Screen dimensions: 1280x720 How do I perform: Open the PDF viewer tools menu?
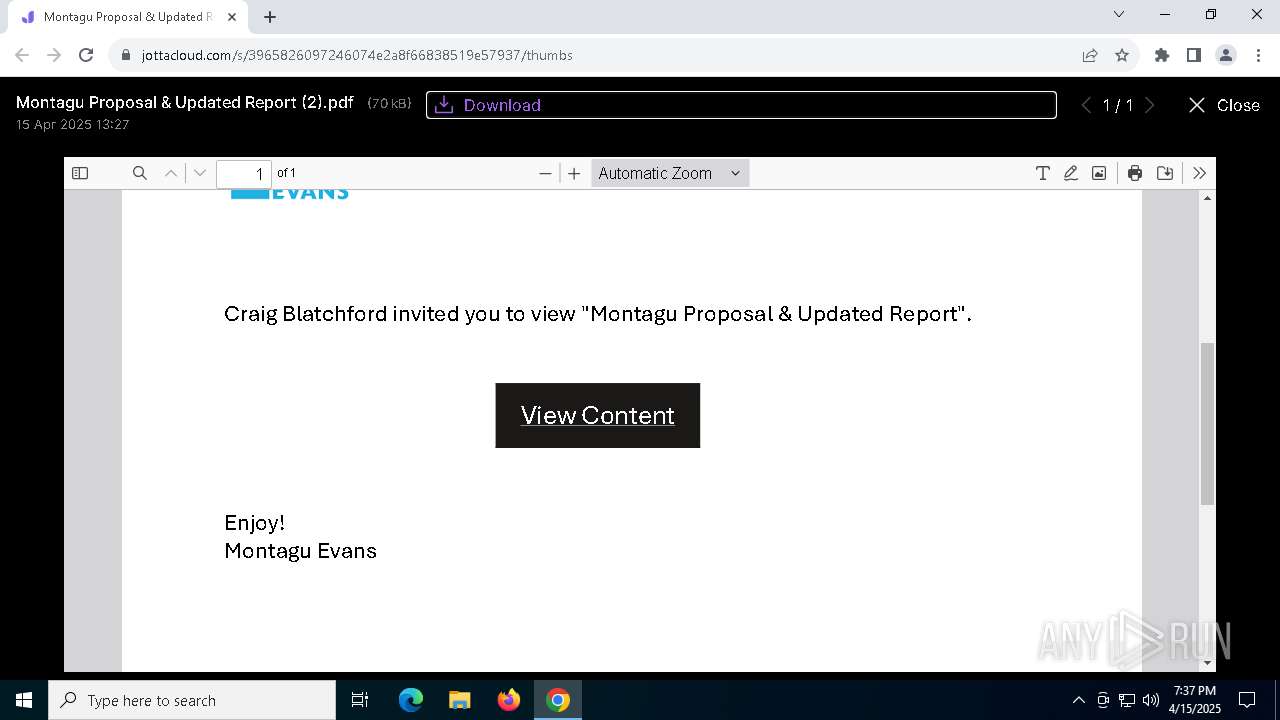click(x=1200, y=173)
